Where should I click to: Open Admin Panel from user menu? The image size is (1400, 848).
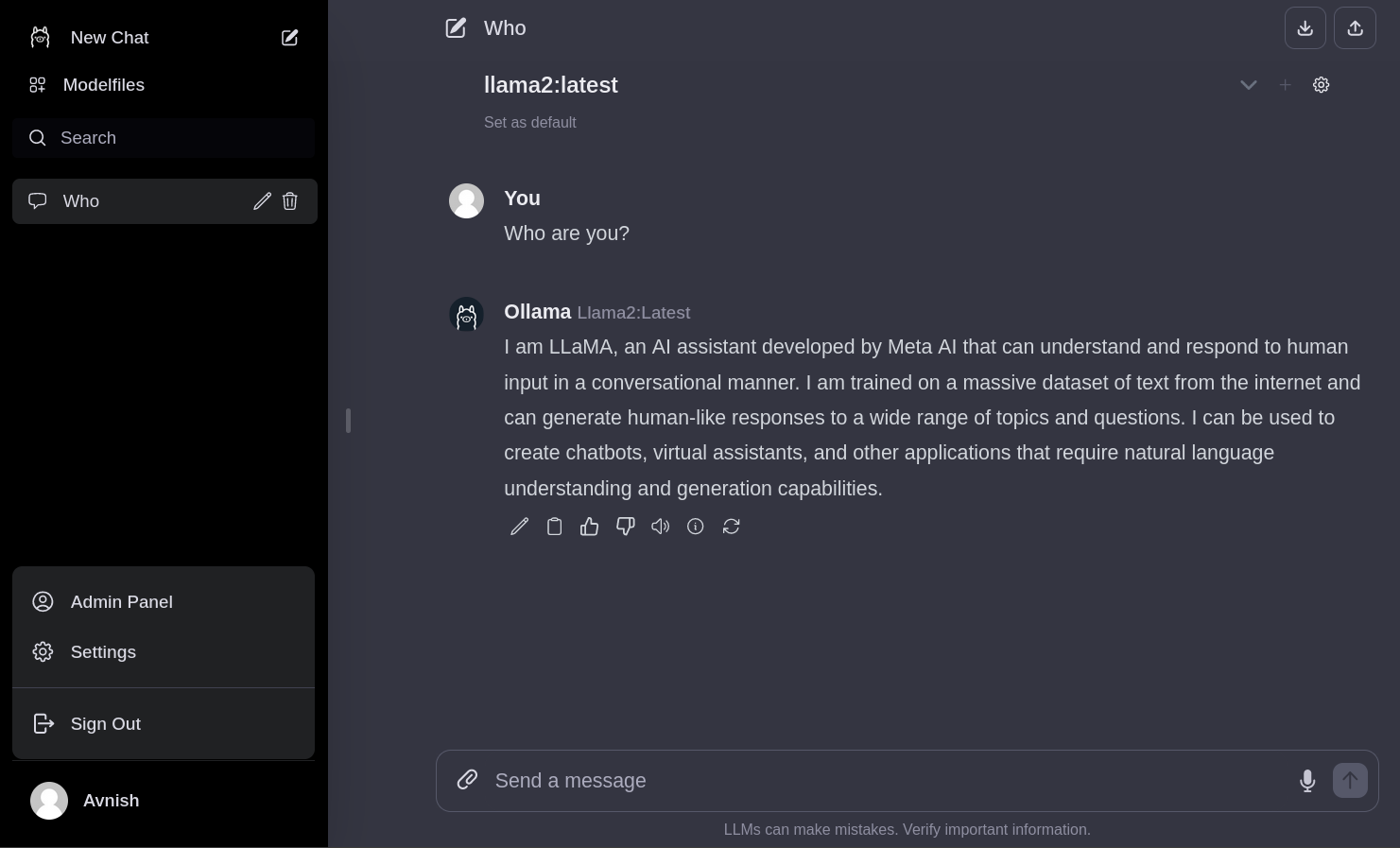pyautogui.click(x=164, y=602)
